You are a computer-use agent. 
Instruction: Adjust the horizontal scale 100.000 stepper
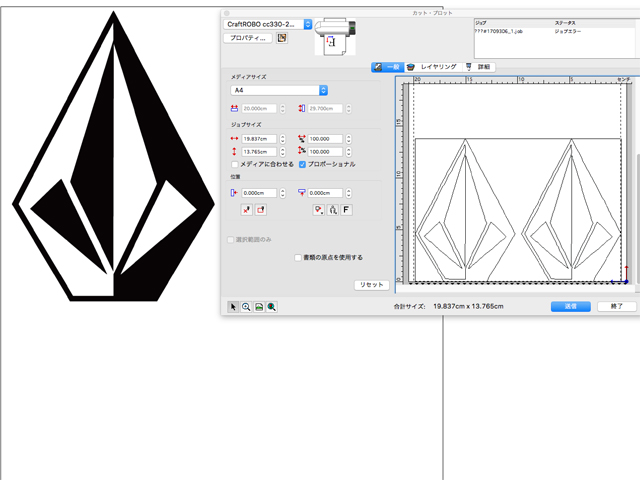[349, 139]
